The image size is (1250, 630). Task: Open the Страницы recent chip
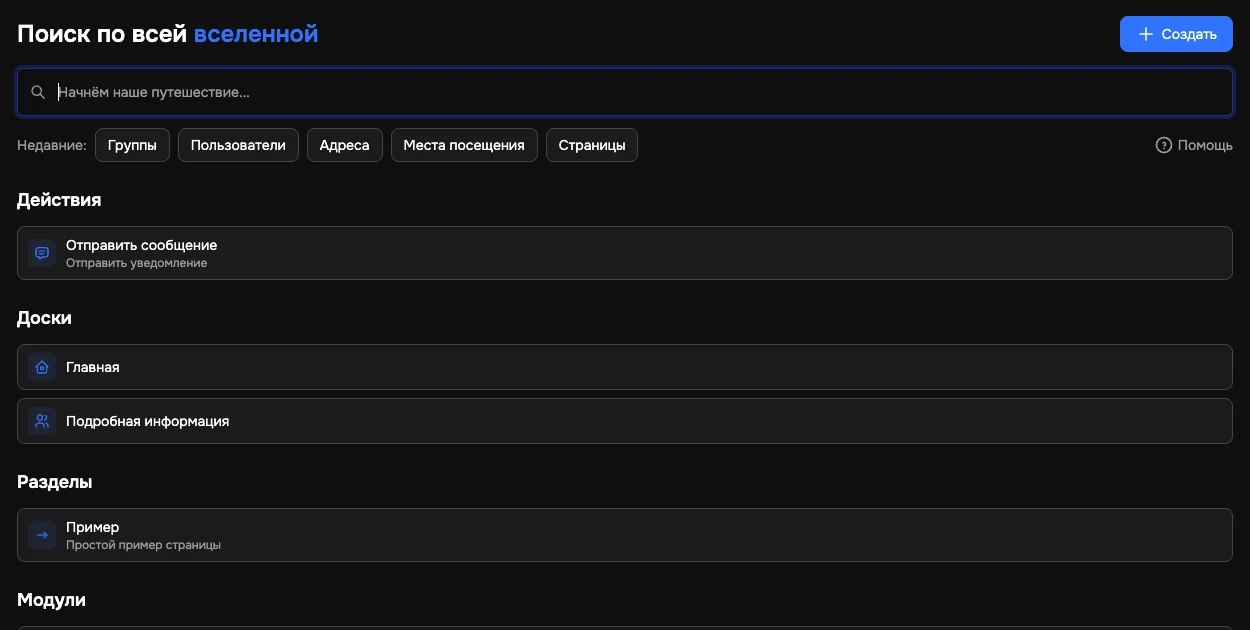(x=592, y=145)
